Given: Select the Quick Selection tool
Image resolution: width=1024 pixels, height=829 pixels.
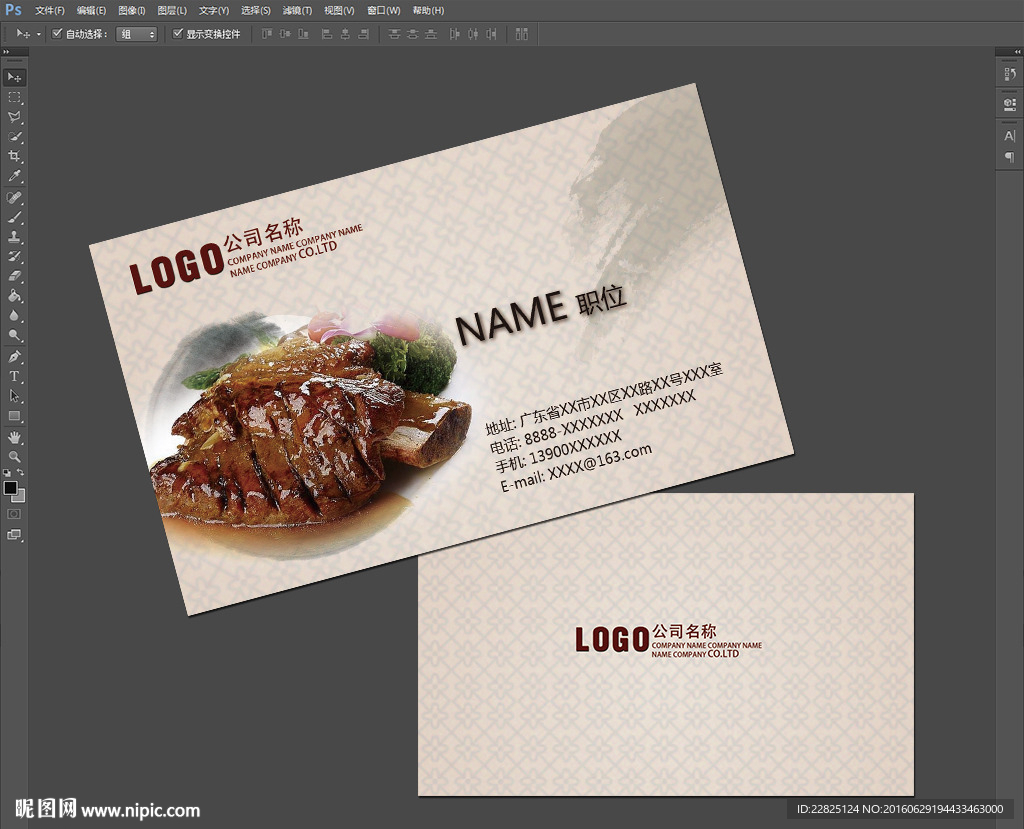Looking at the screenshot, I should (x=14, y=137).
